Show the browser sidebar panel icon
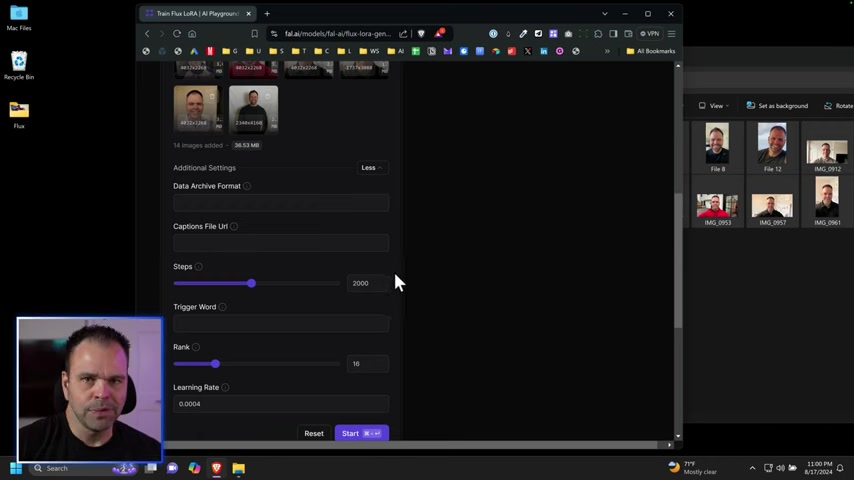Image resolution: width=854 pixels, height=480 pixels. [x=613, y=34]
